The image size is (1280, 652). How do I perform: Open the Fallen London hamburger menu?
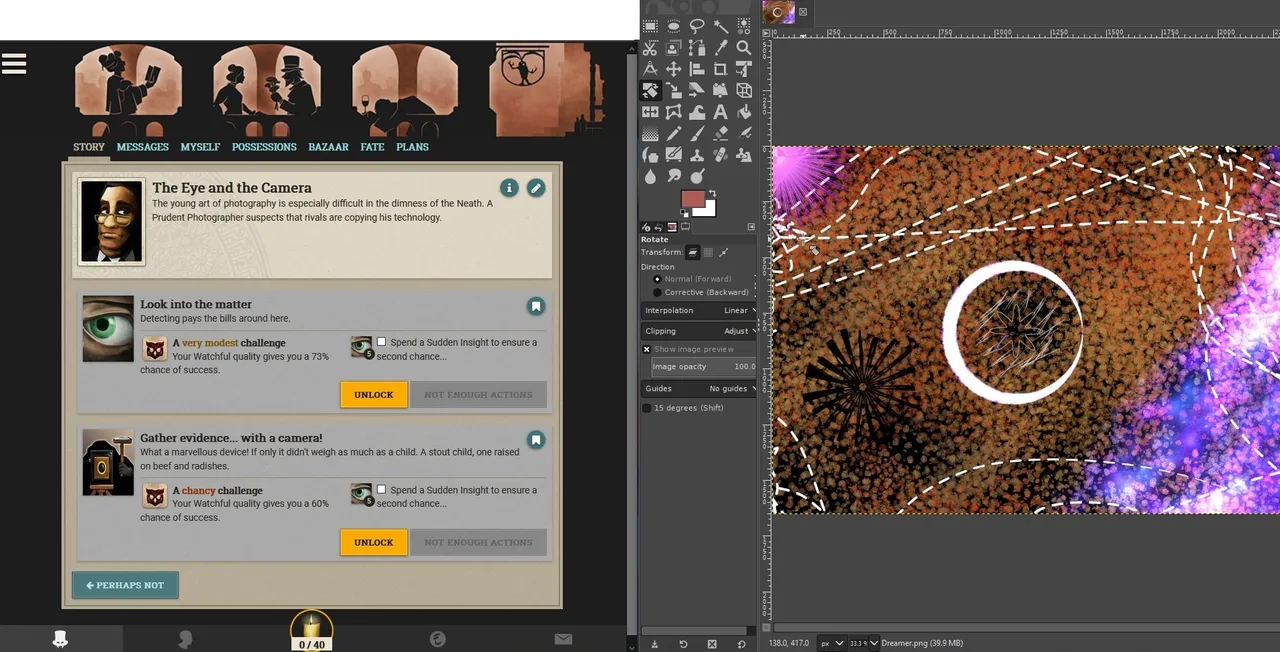[14, 64]
